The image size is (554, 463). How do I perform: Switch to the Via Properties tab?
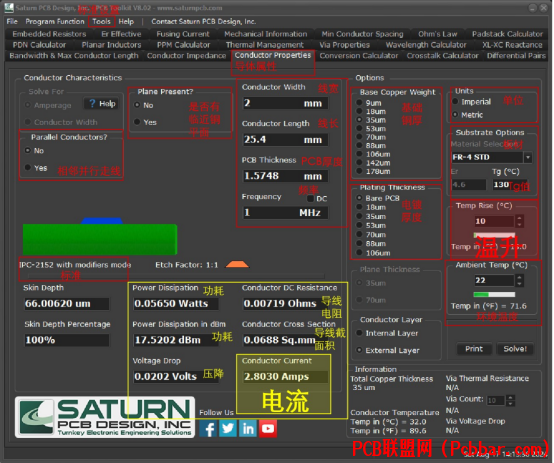click(x=344, y=45)
